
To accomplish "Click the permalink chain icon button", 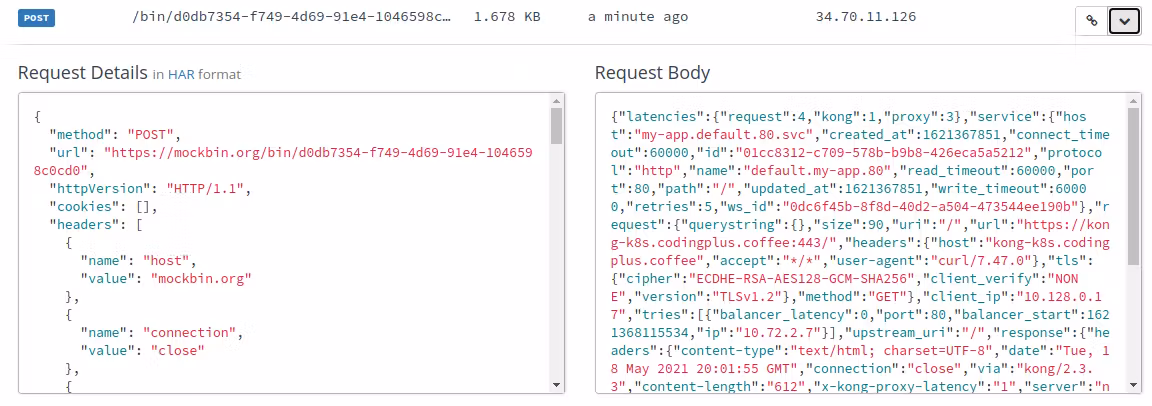I will [1092, 21].
